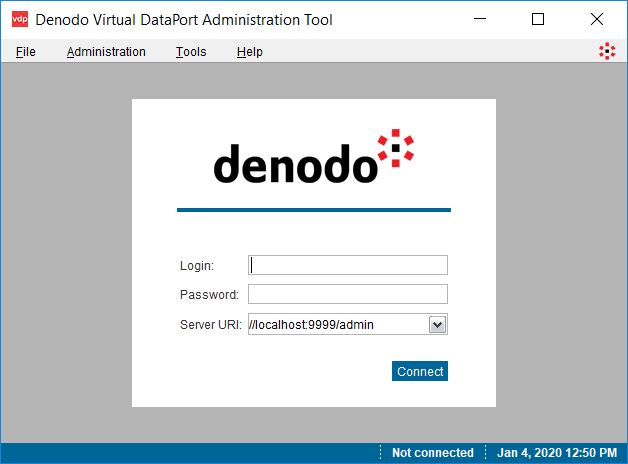Focus the Password input field

click(348, 294)
